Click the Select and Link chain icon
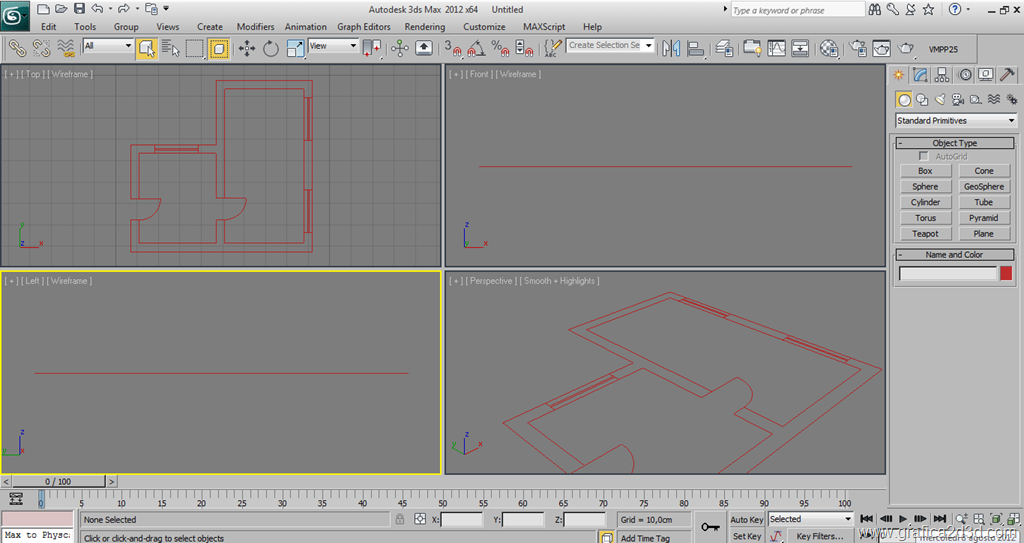 17,47
